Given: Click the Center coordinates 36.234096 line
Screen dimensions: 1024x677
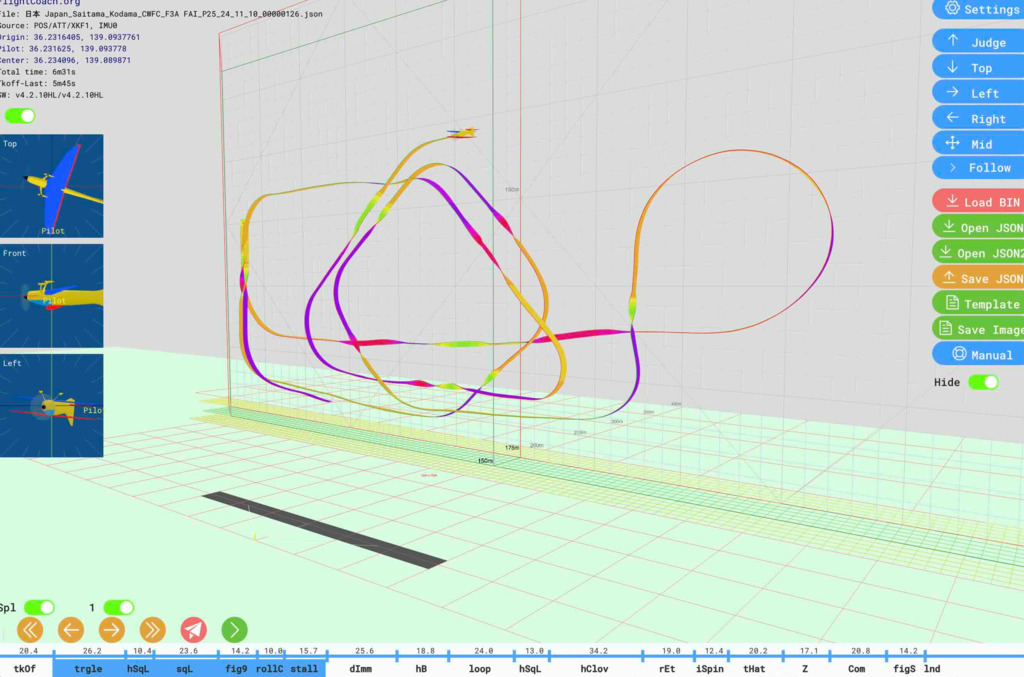Looking at the screenshot, I should [x=65, y=60].
